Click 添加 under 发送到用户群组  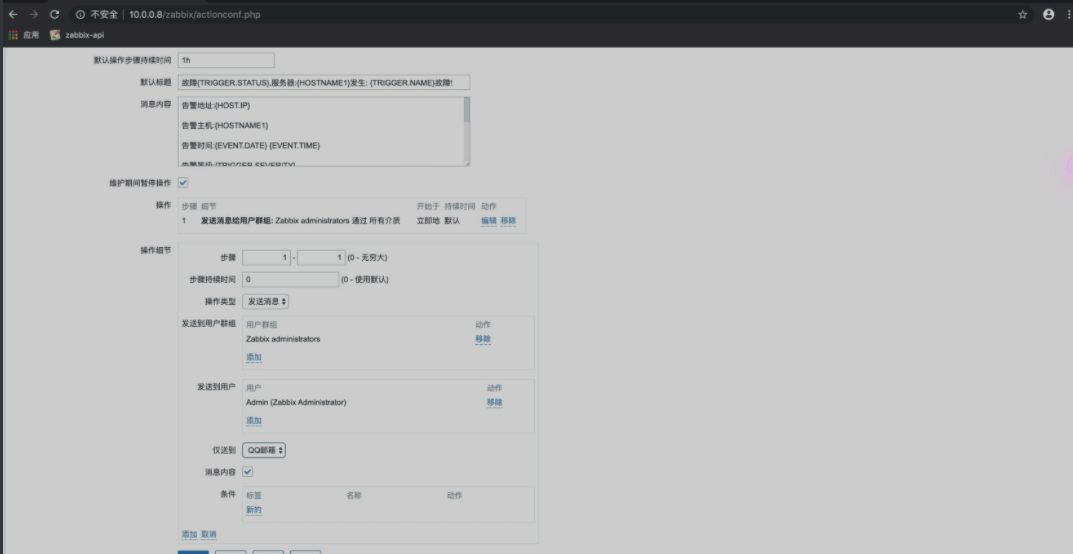(x=254, y=357)
